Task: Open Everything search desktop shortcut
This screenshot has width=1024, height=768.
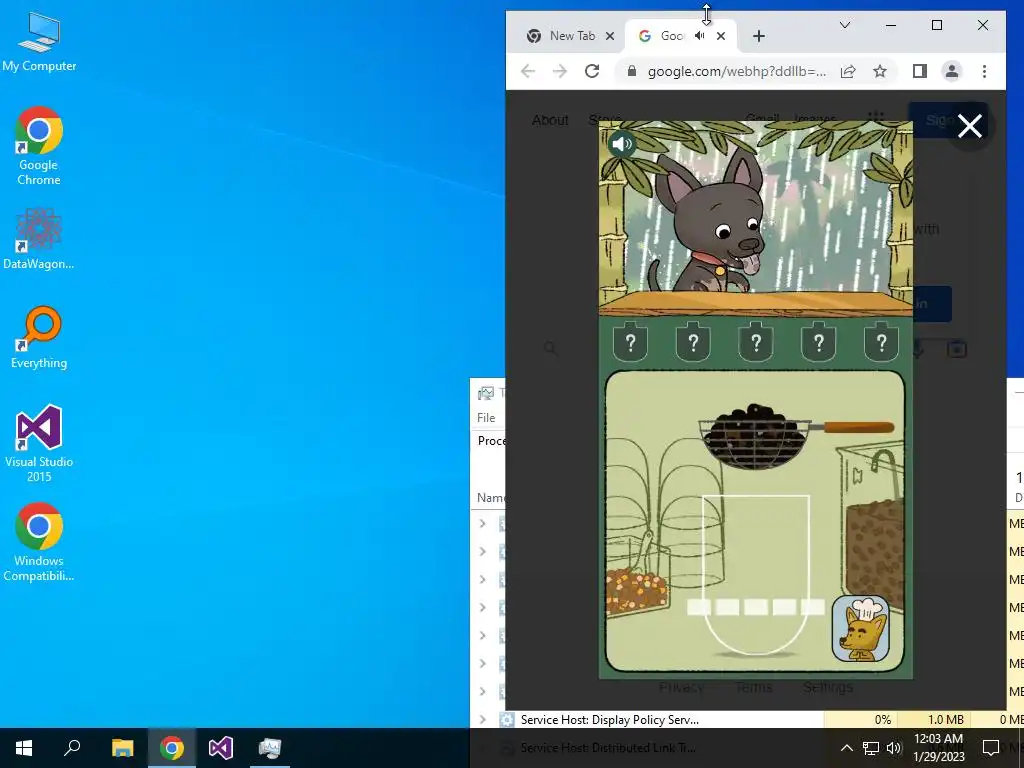Action: point(39,338)
